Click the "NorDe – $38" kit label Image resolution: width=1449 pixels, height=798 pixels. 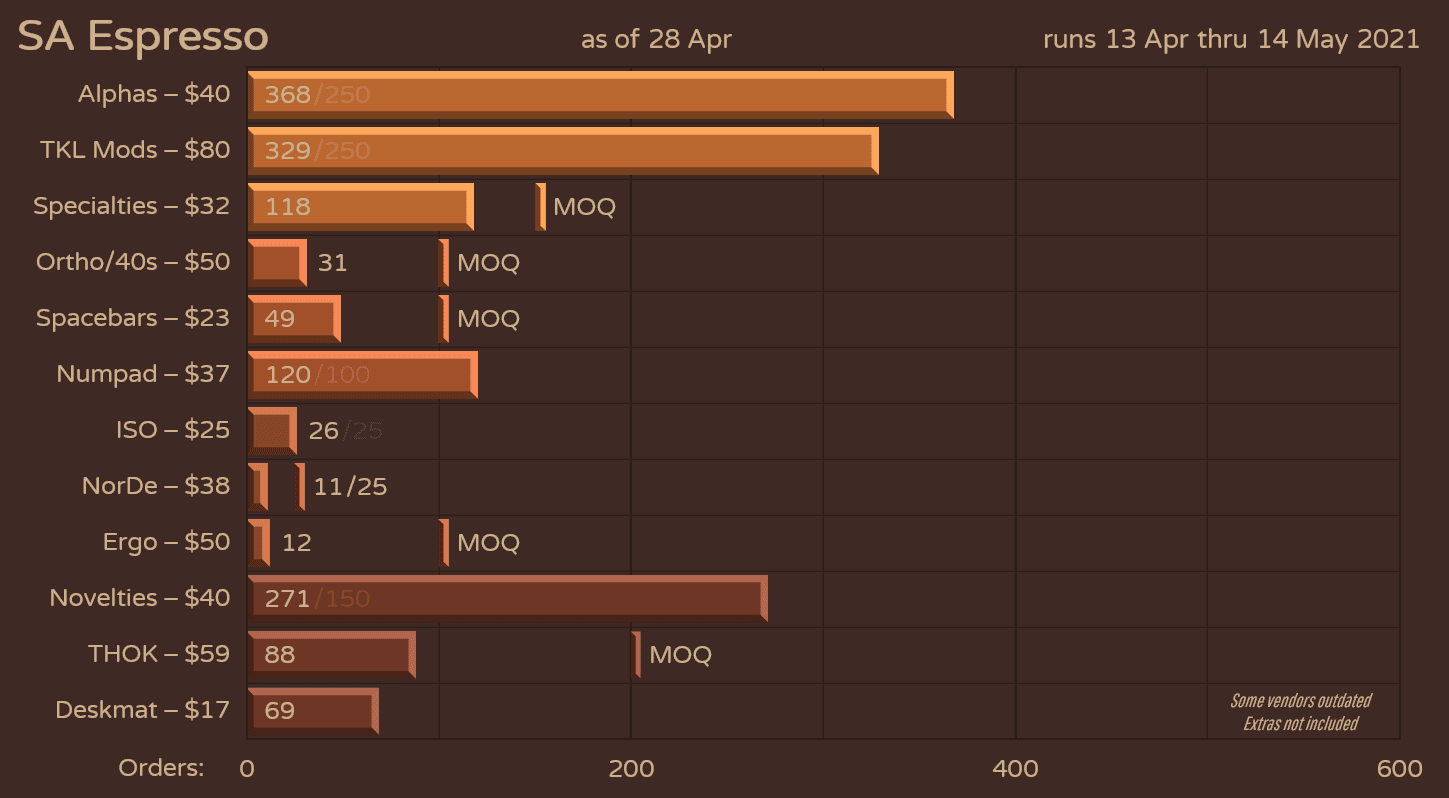click(156, 487)
